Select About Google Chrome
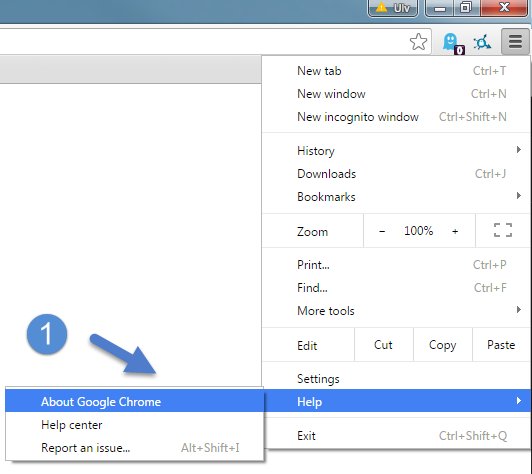Screen dimensions: 532x474 pos(134,402)
